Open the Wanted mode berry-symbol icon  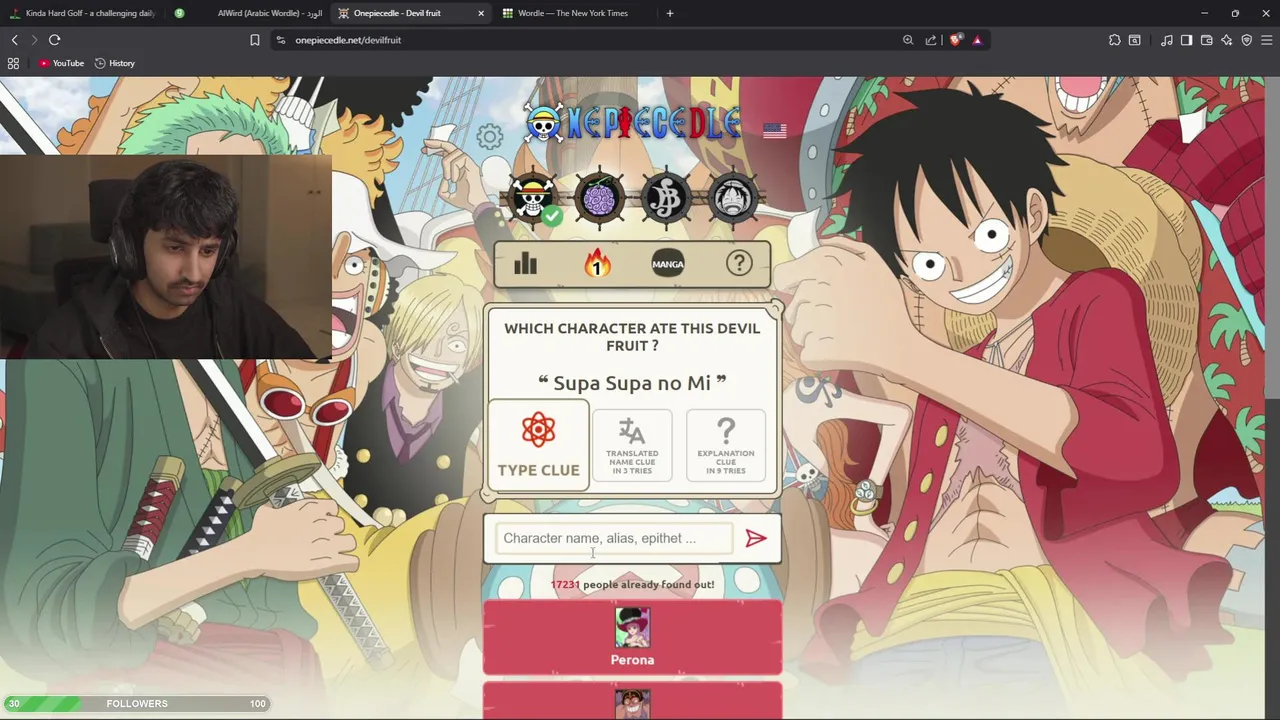pyautogui.click(x=666, y=198)
